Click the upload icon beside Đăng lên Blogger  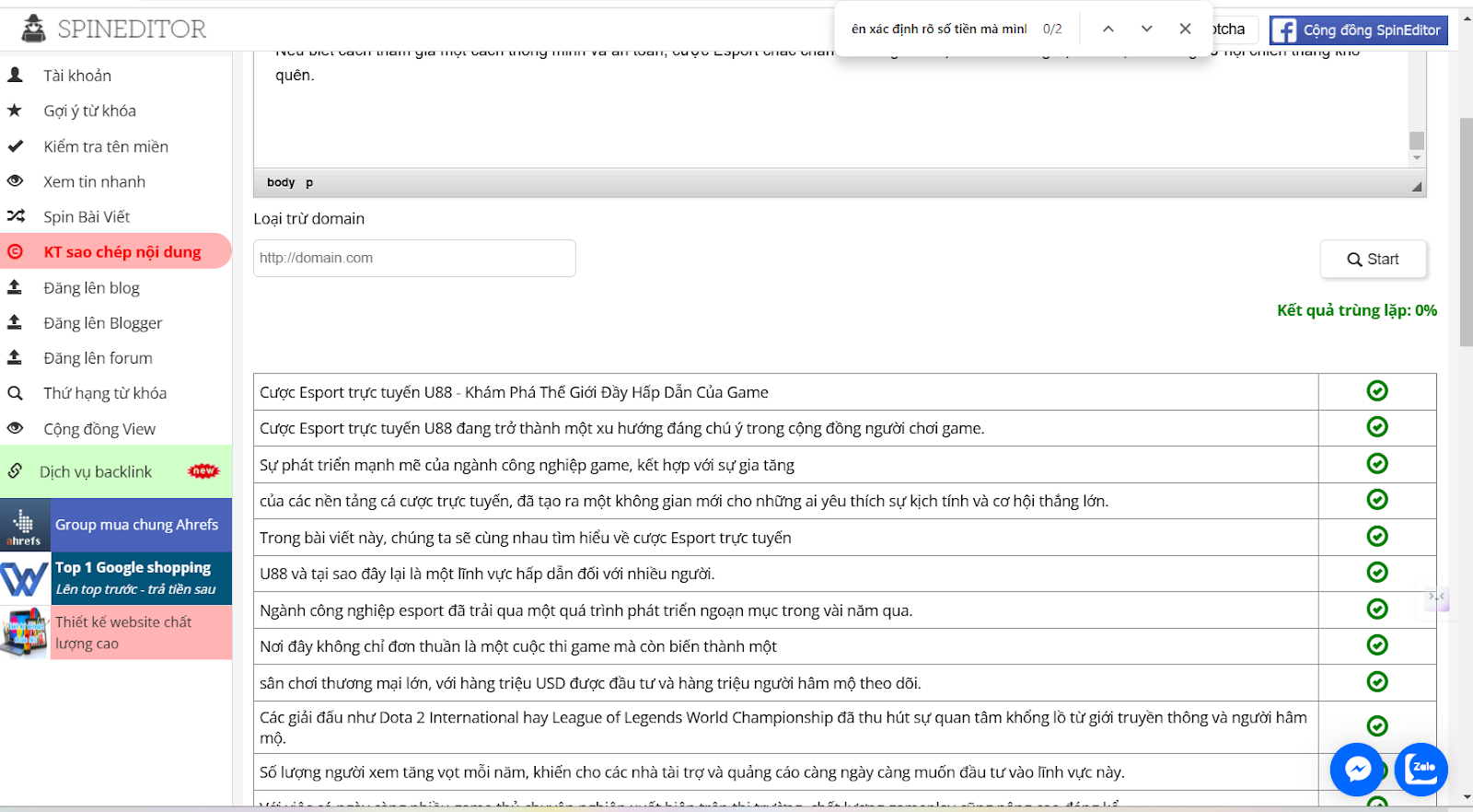point(15,321)
